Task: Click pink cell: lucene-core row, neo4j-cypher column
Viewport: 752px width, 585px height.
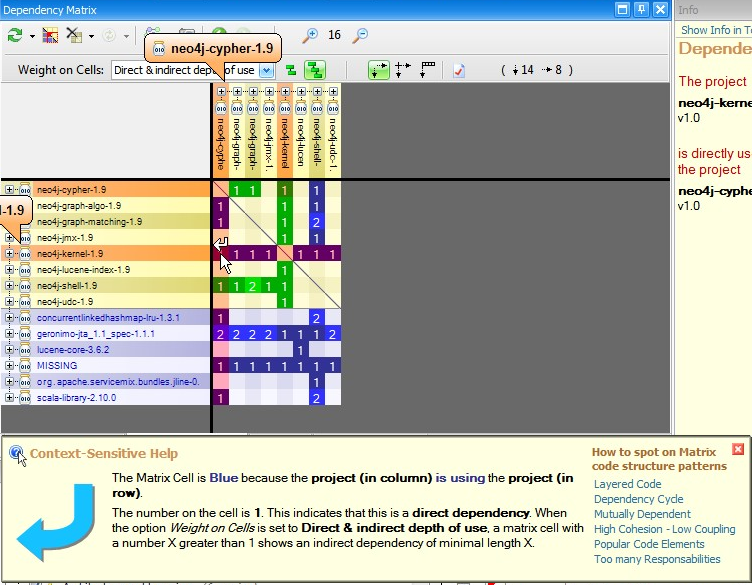Action: click(x=221, y=350)
